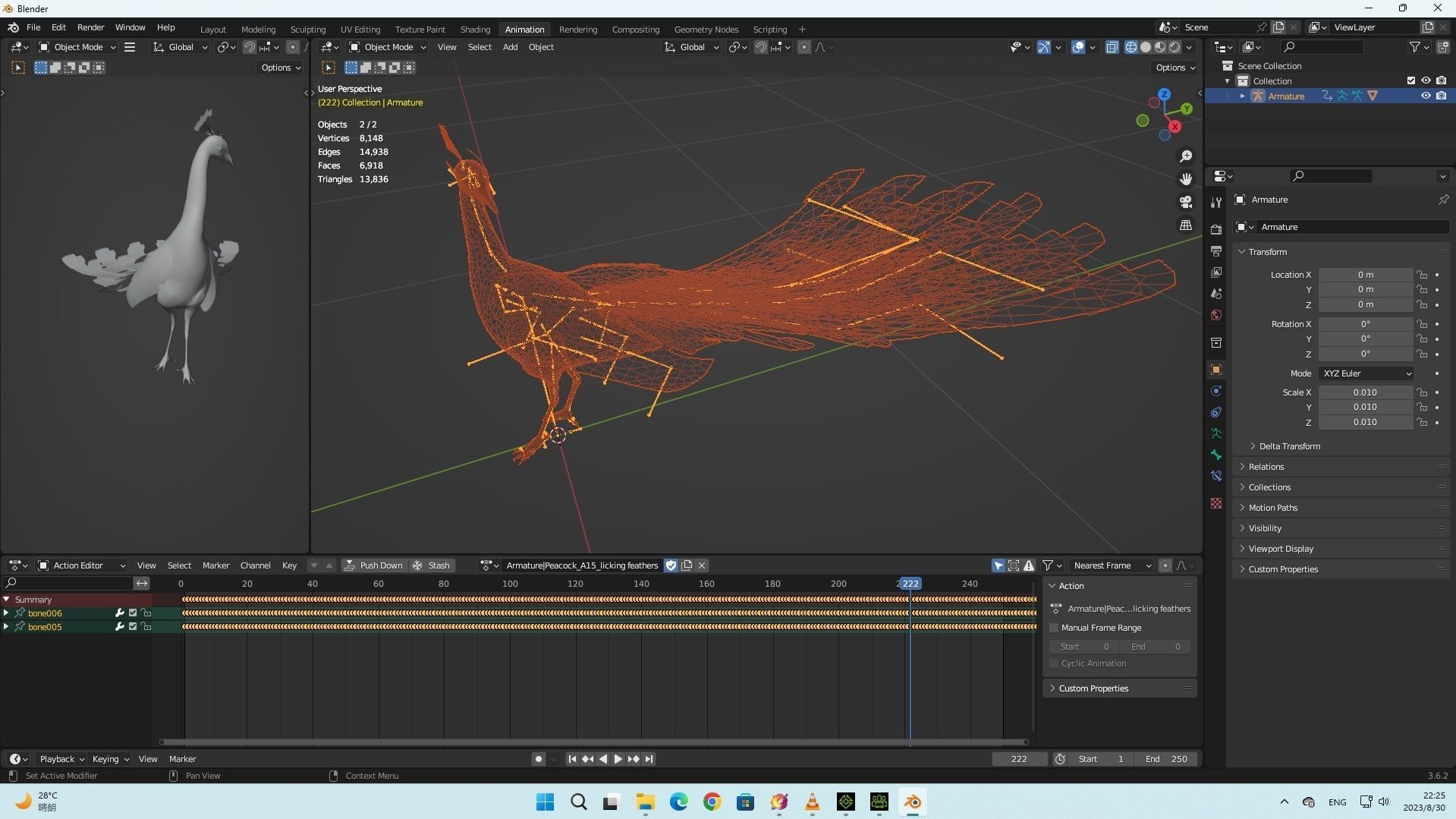Viewport: 1456px width, 819px height.
Task: Toggle the camera view gizmo
Action: click(x=1185, y=202)
